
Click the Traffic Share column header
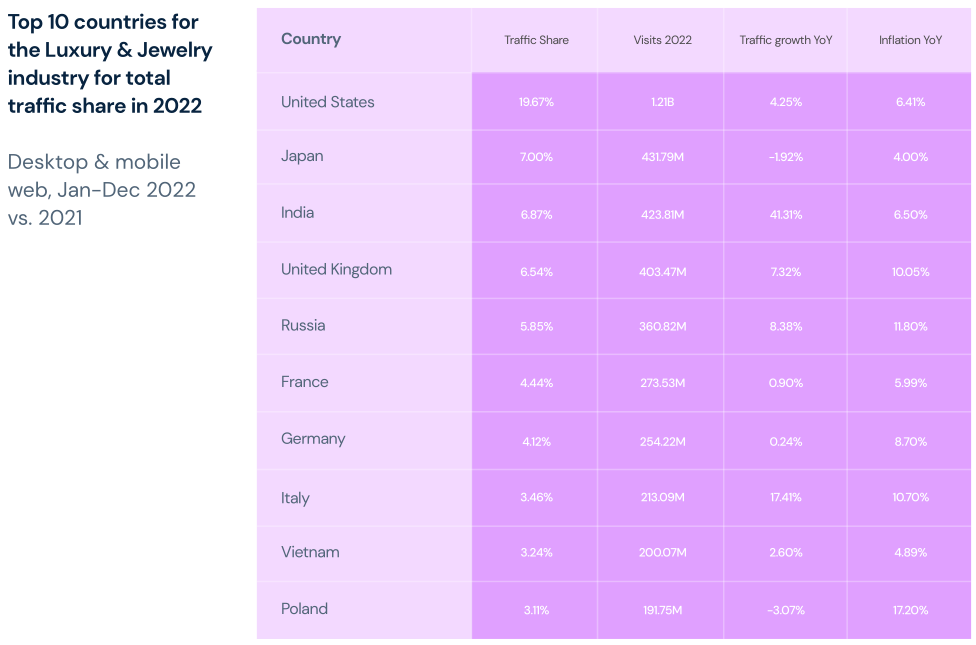click(x=536, y=40)
